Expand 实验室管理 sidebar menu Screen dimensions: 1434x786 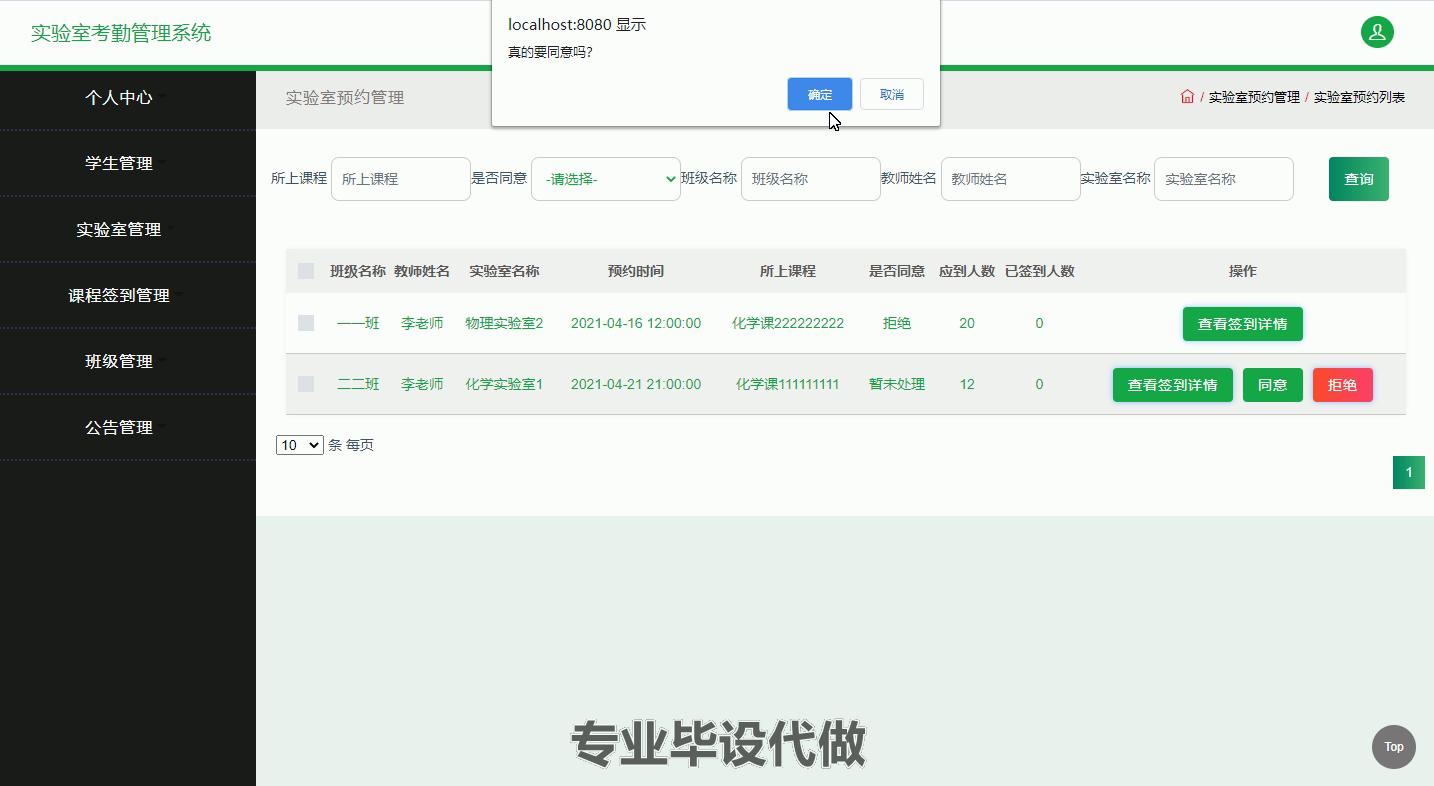pyautogui.click(x=128, y=229)
